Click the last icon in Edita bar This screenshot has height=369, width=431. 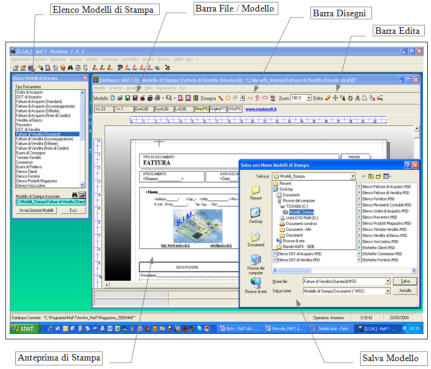tap(380, 98)
